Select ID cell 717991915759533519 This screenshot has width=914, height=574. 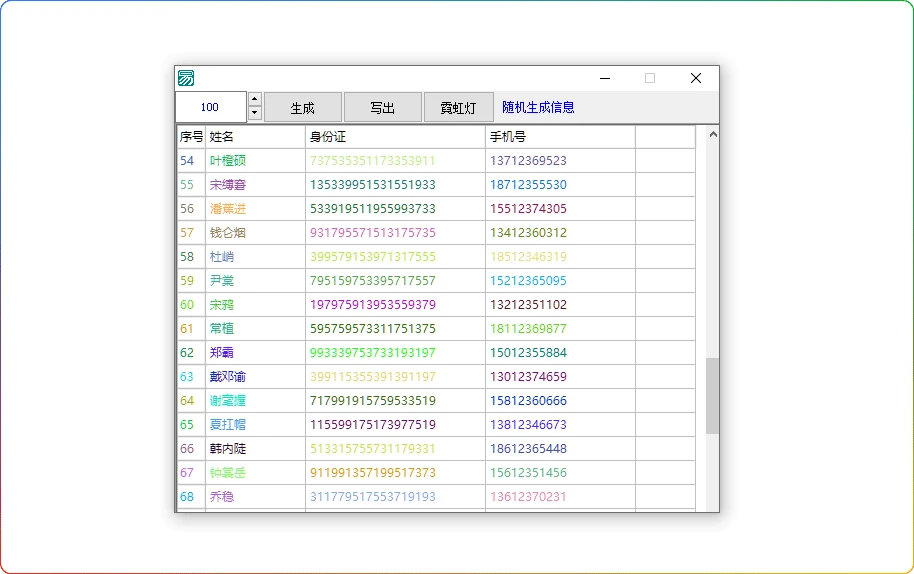click(395, 400)
